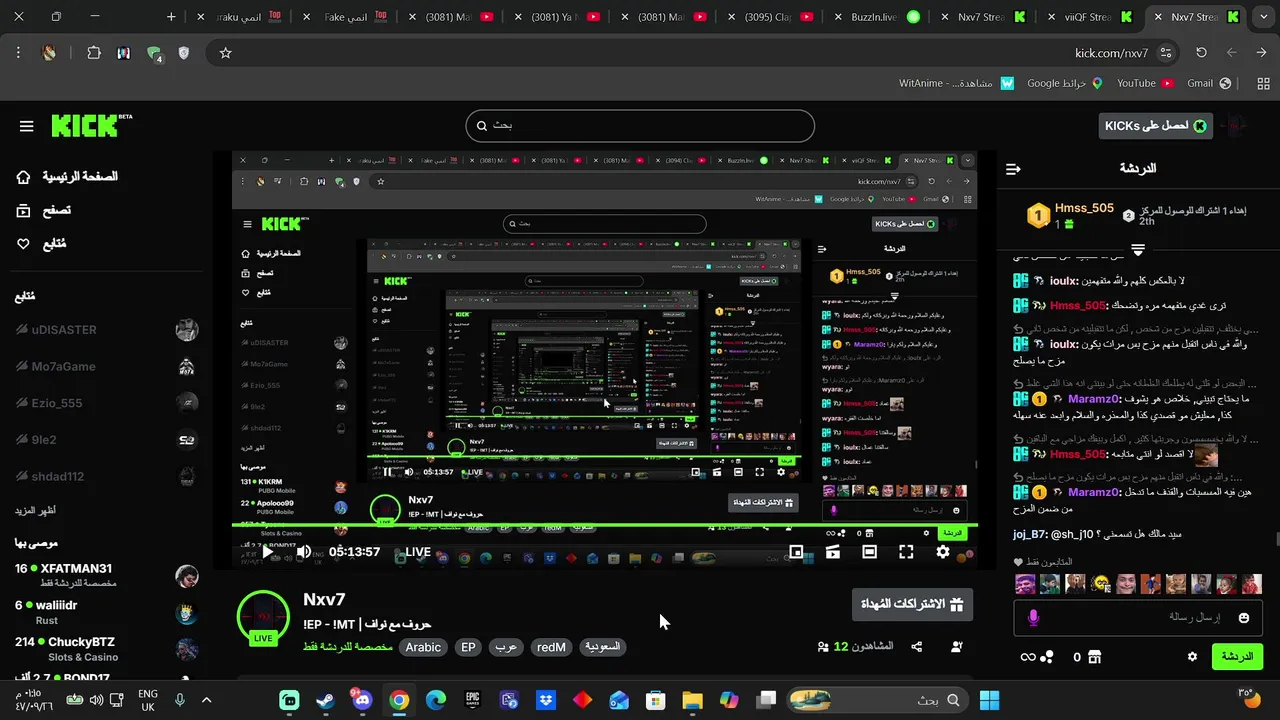Viewport: 1280px width, 720px height.
Task: Click the Get KICKs button
Action: pos(1156,126)
